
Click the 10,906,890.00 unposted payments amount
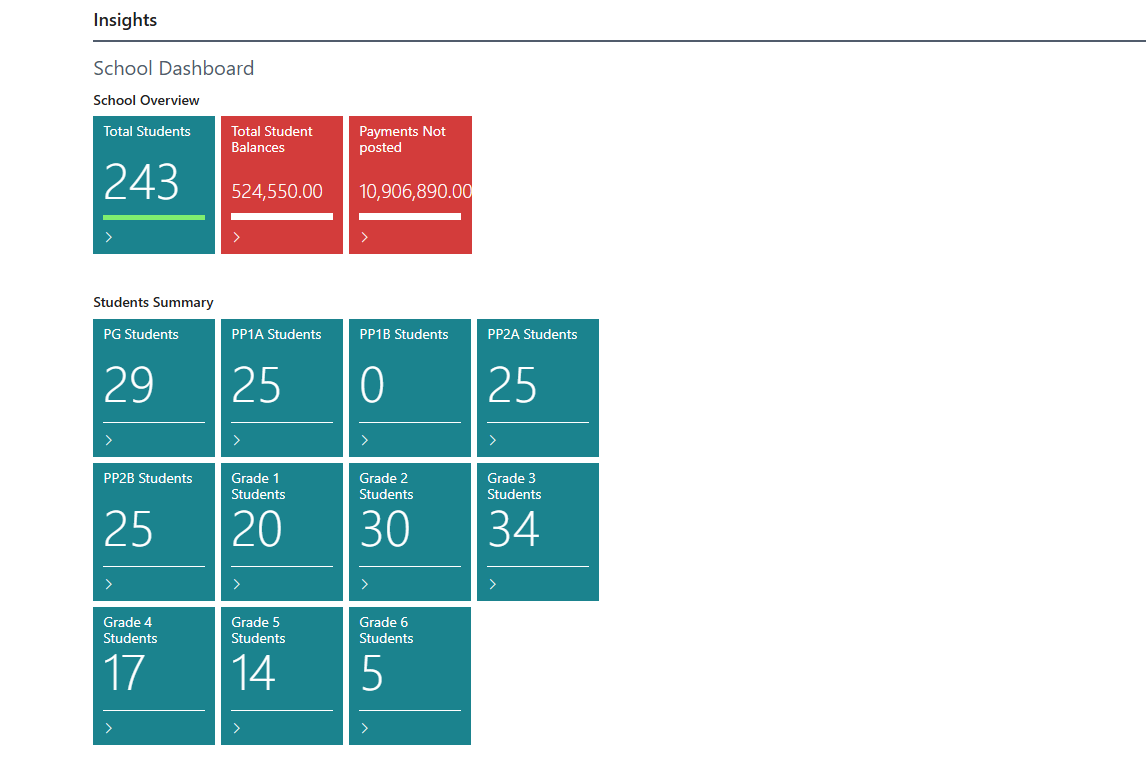(x=415, y=191)
